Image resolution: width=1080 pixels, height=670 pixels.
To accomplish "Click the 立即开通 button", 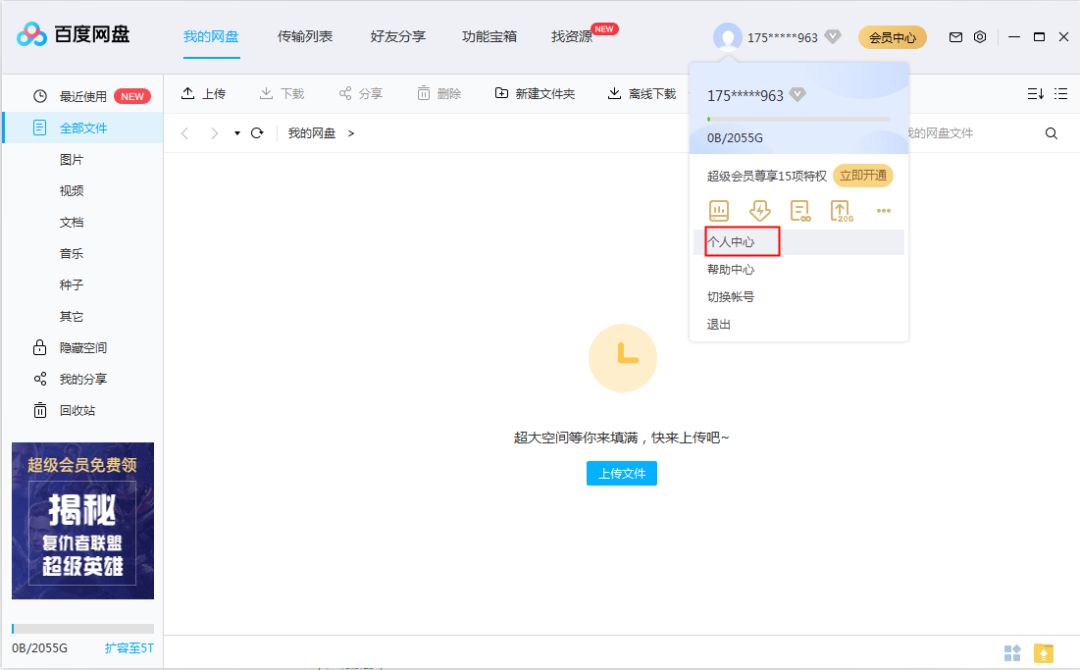I will [x=862, y=176].
